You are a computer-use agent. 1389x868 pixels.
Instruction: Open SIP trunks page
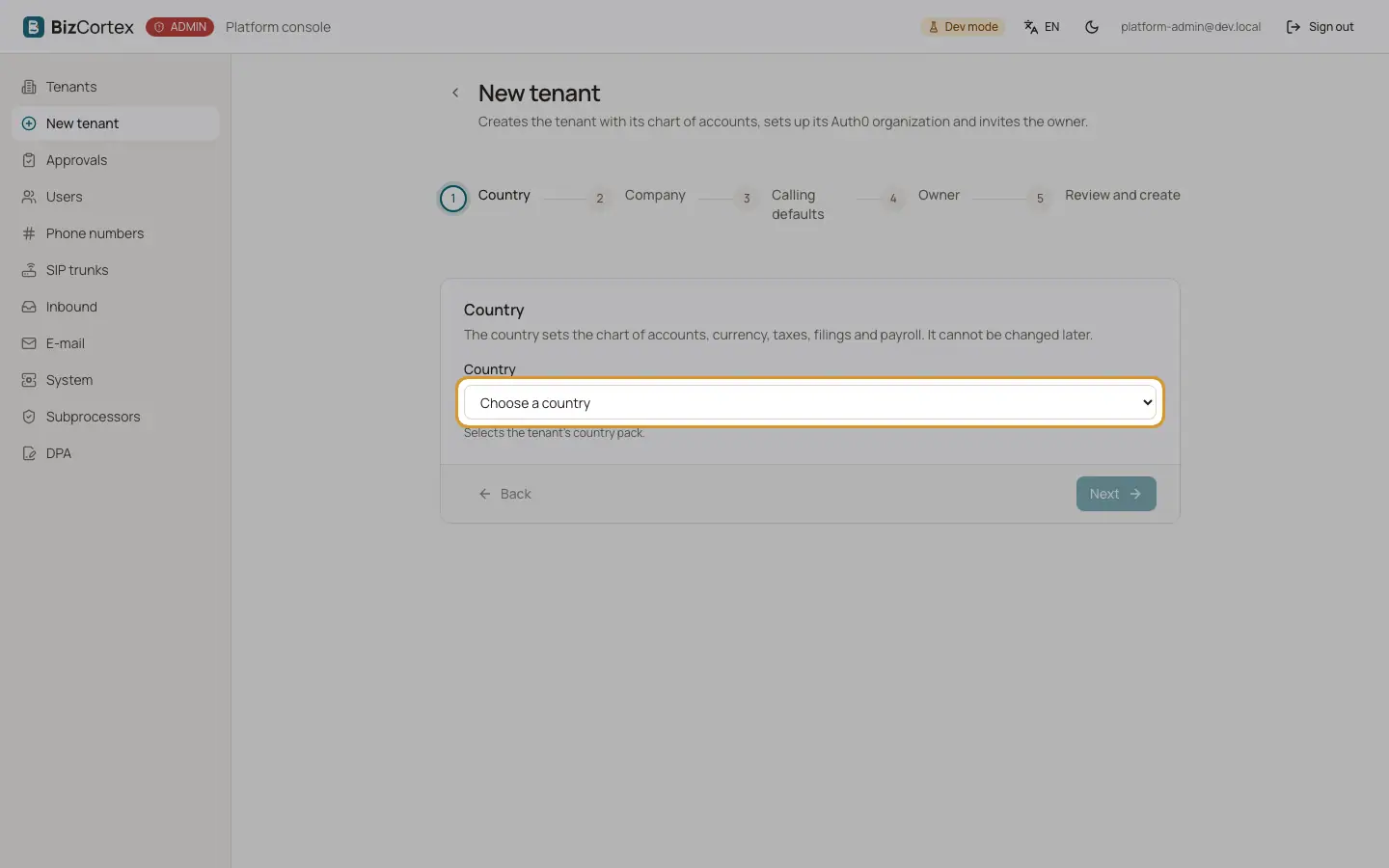pyautogui.click(x=116, y=270)
